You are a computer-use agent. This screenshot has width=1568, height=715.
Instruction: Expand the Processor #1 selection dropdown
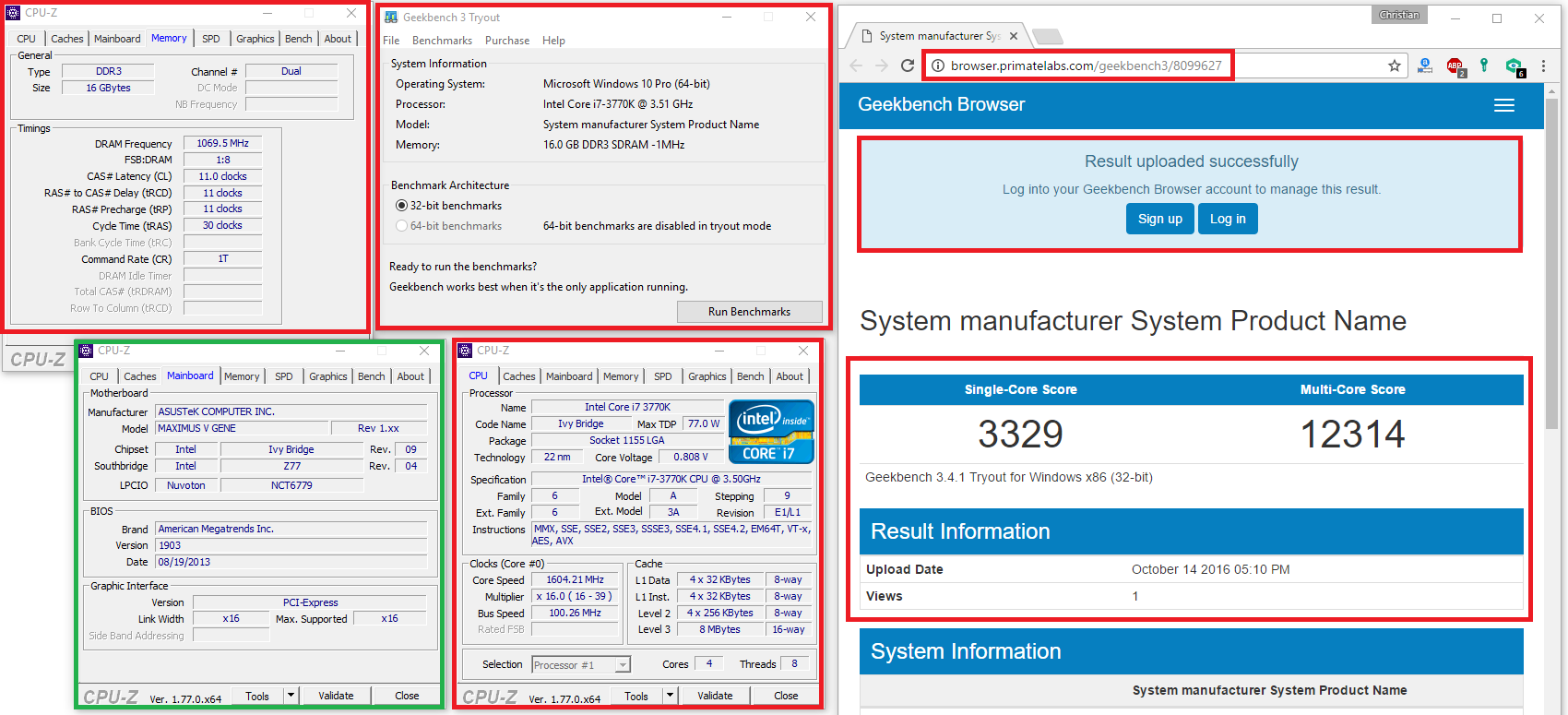tap(624, 665)
